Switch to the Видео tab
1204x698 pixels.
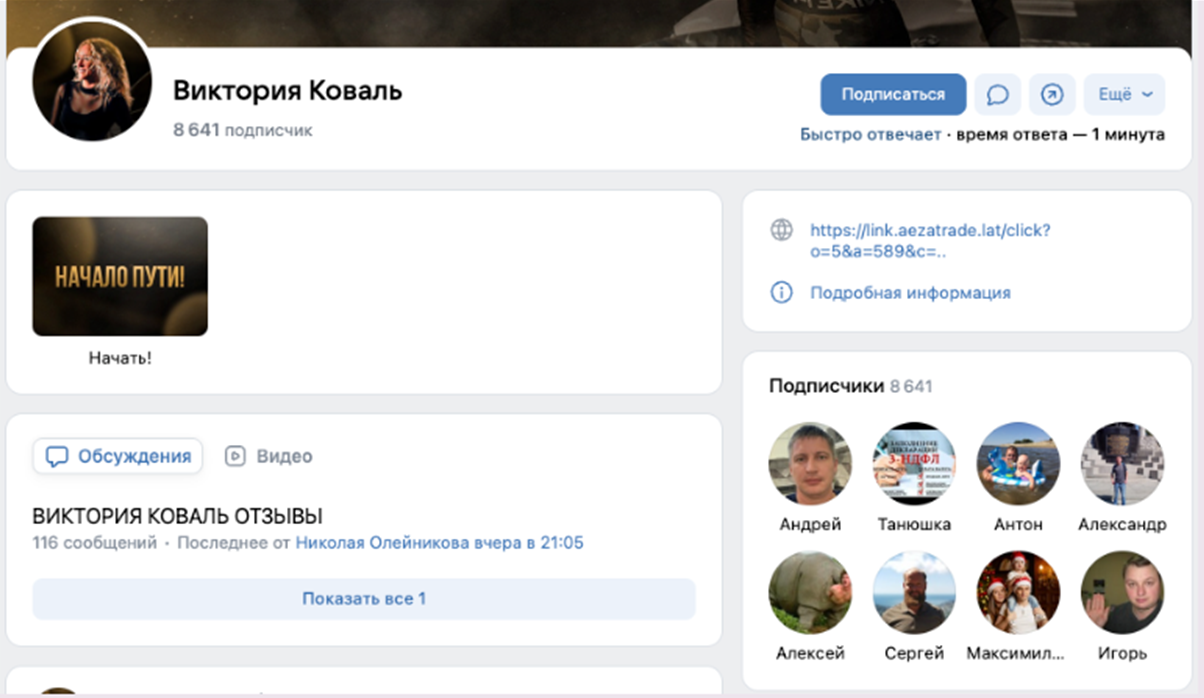pos(268,456)
